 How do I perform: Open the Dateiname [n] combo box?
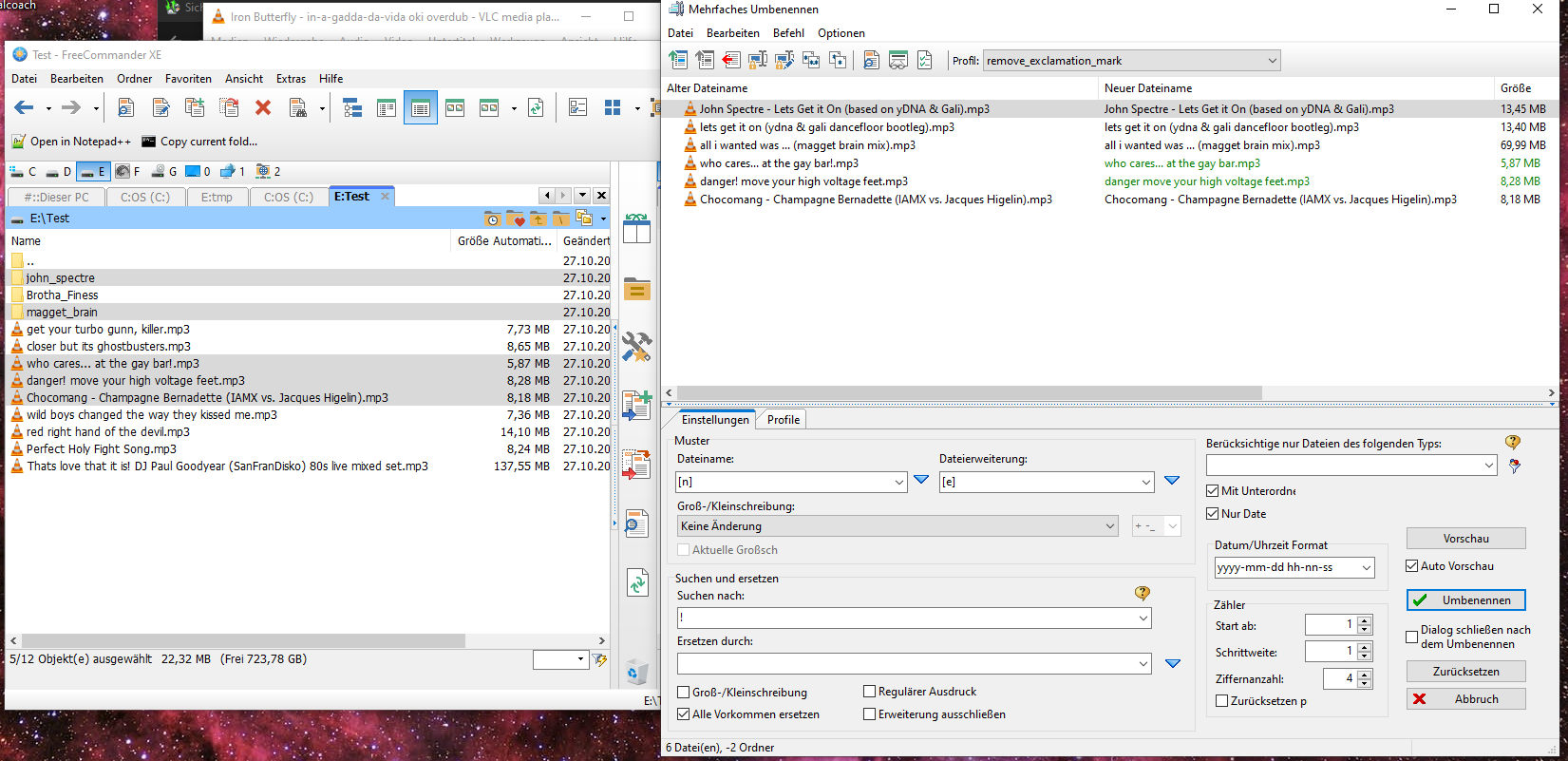(898, 483)
